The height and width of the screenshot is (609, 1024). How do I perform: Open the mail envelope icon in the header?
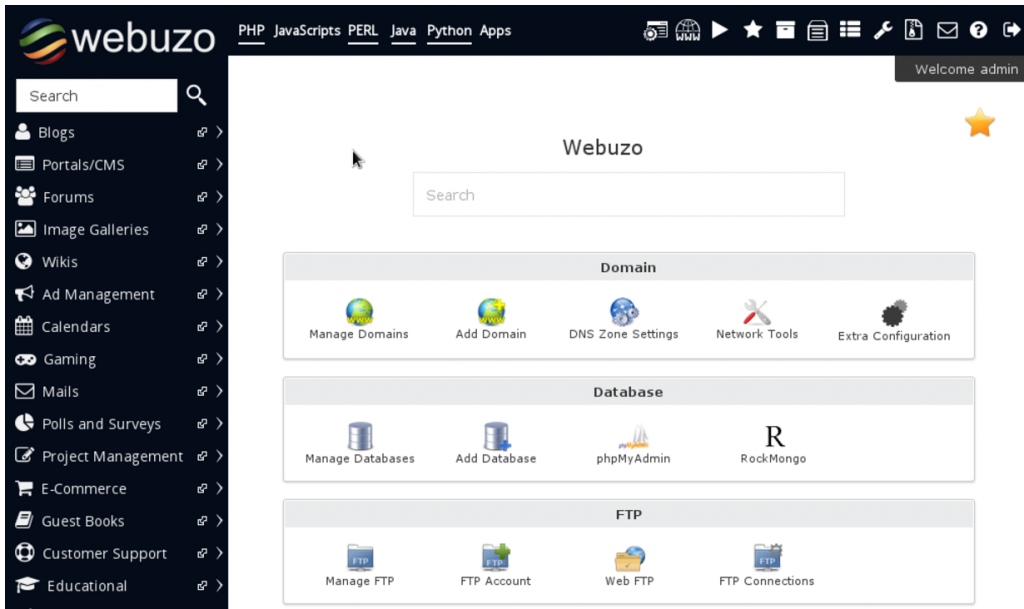[946, 30]
